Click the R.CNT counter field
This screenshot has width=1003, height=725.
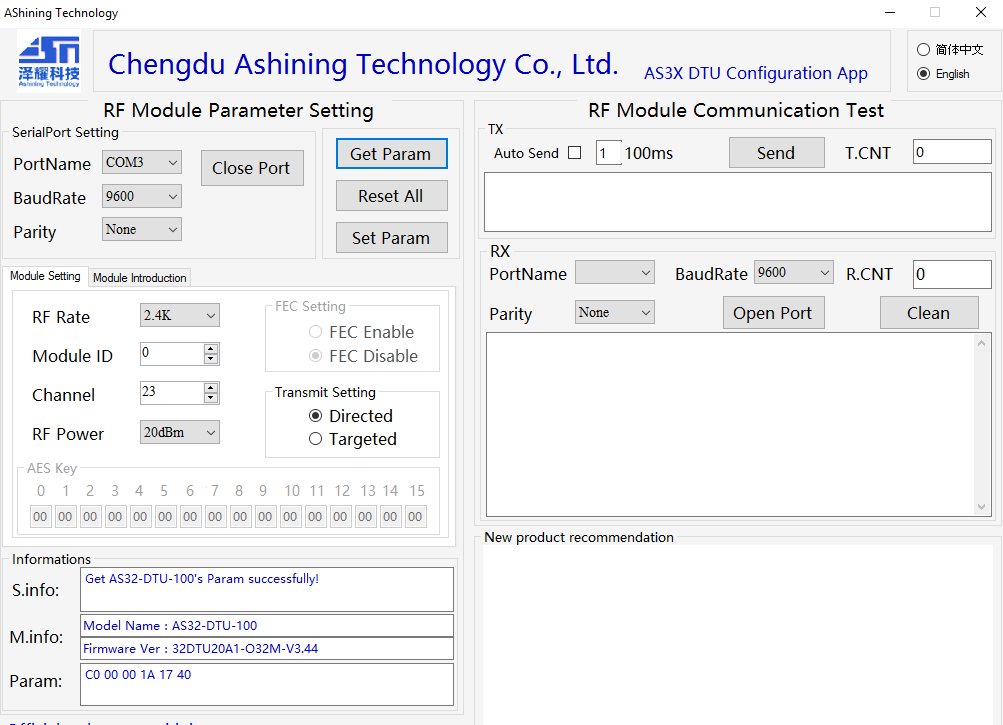tap(952, 274)
